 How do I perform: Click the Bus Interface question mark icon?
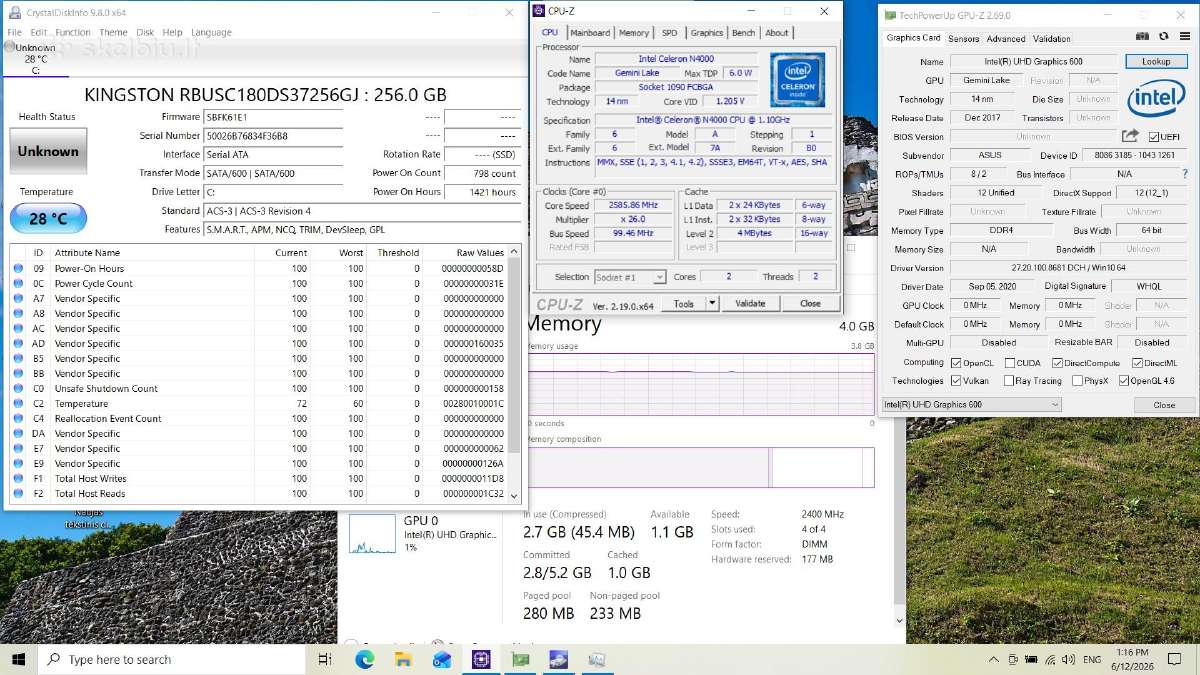tap(1187, 174)
